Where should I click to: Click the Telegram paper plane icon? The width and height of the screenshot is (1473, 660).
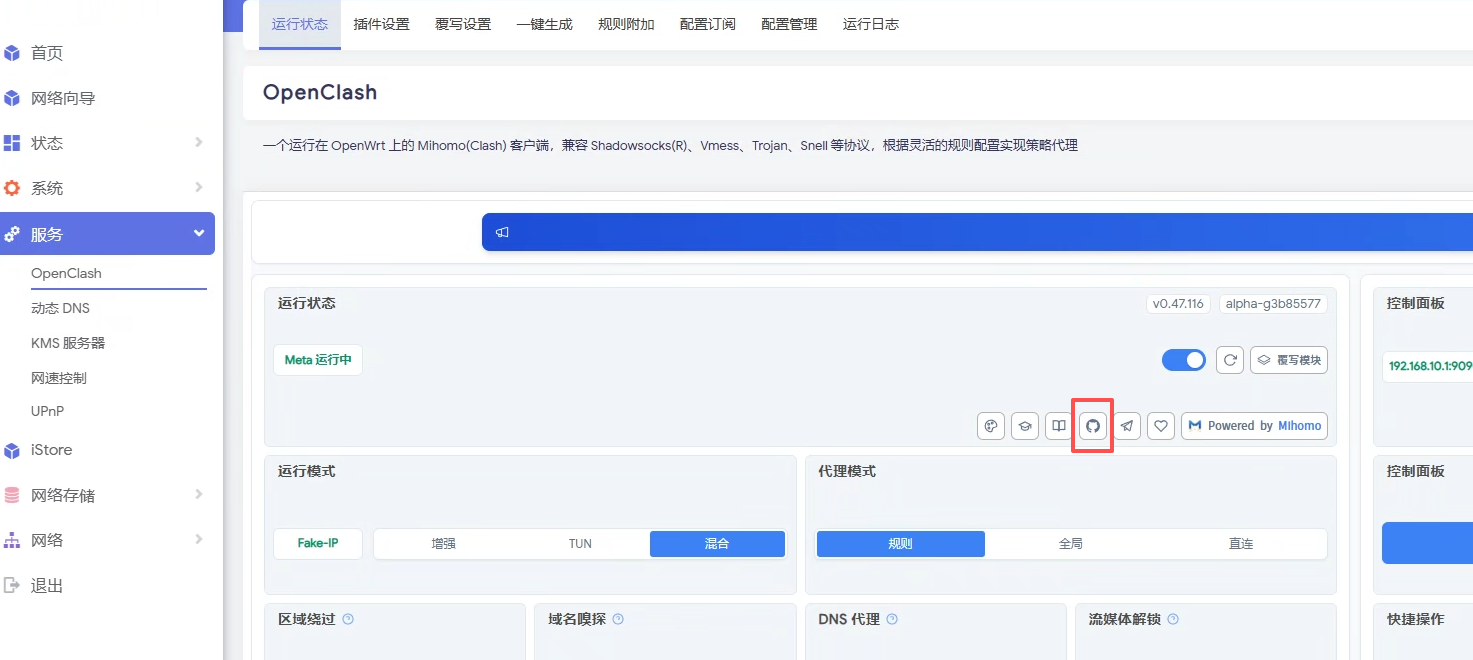click(x=1127, y=426)
